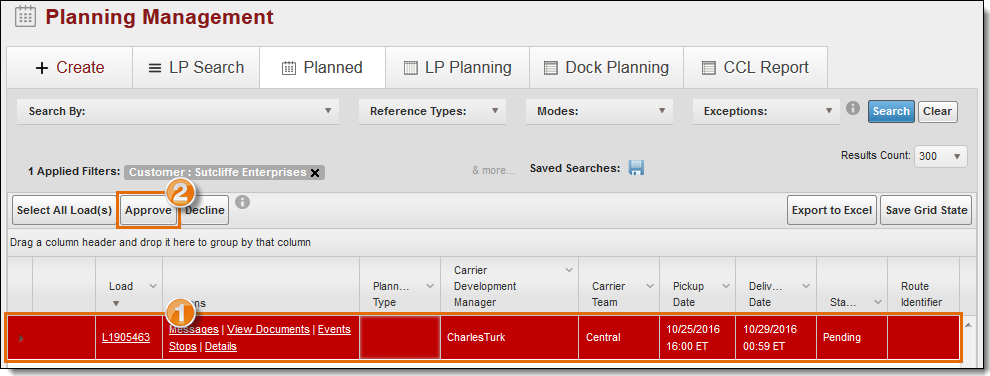The image size is (990, 376).
Task: Open load link L1905463
Action: tap(126, 337)
